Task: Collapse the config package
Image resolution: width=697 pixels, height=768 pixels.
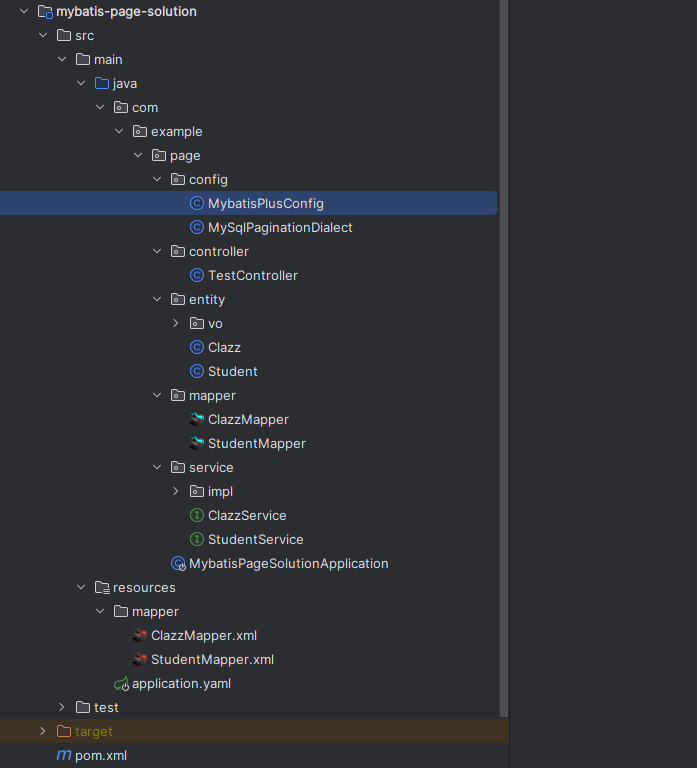Action: pyautogui.click(x=157, y=179)
